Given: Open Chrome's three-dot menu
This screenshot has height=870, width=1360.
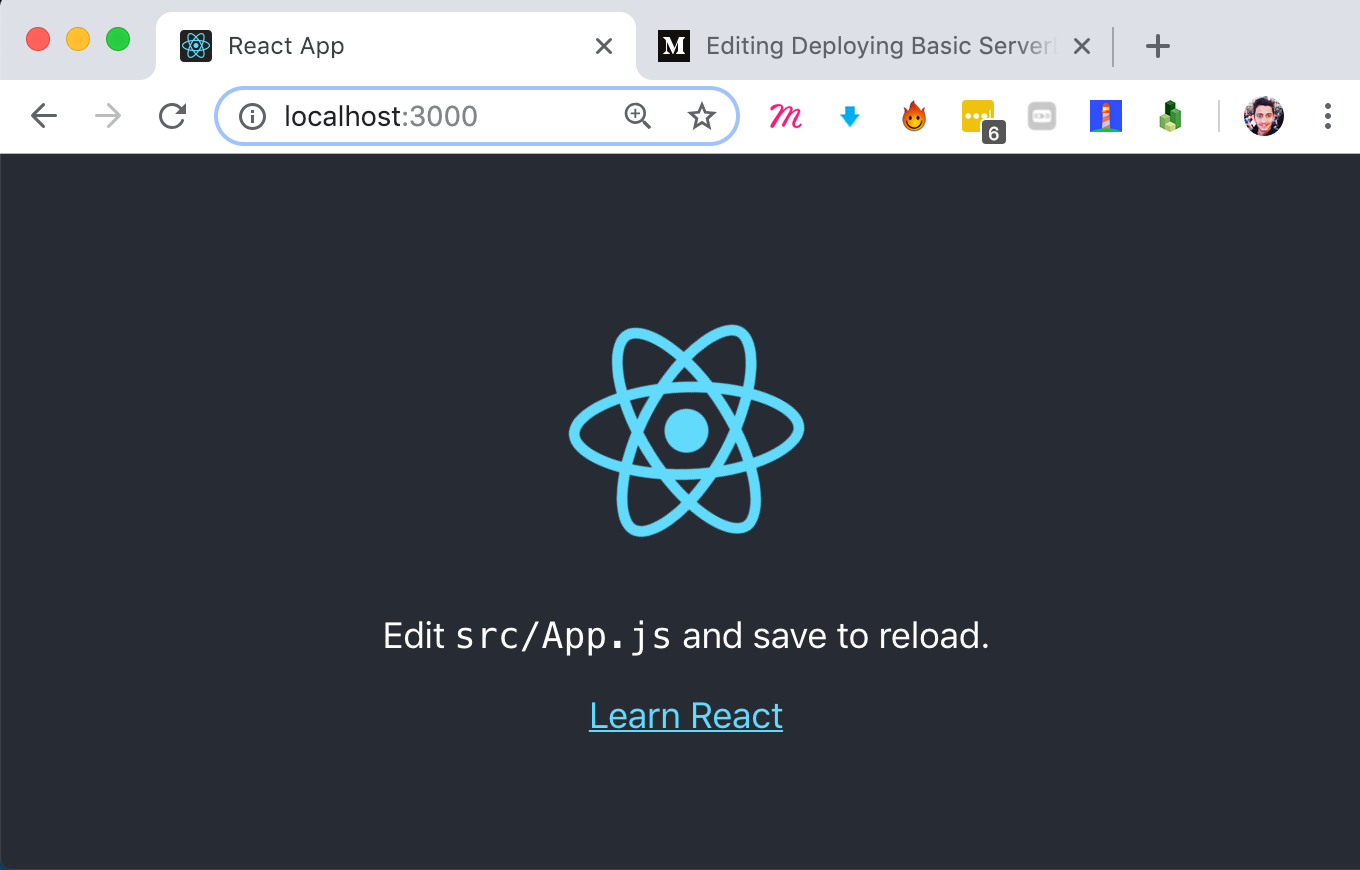Looking at the screenshot, I should tap(1328, 116).
